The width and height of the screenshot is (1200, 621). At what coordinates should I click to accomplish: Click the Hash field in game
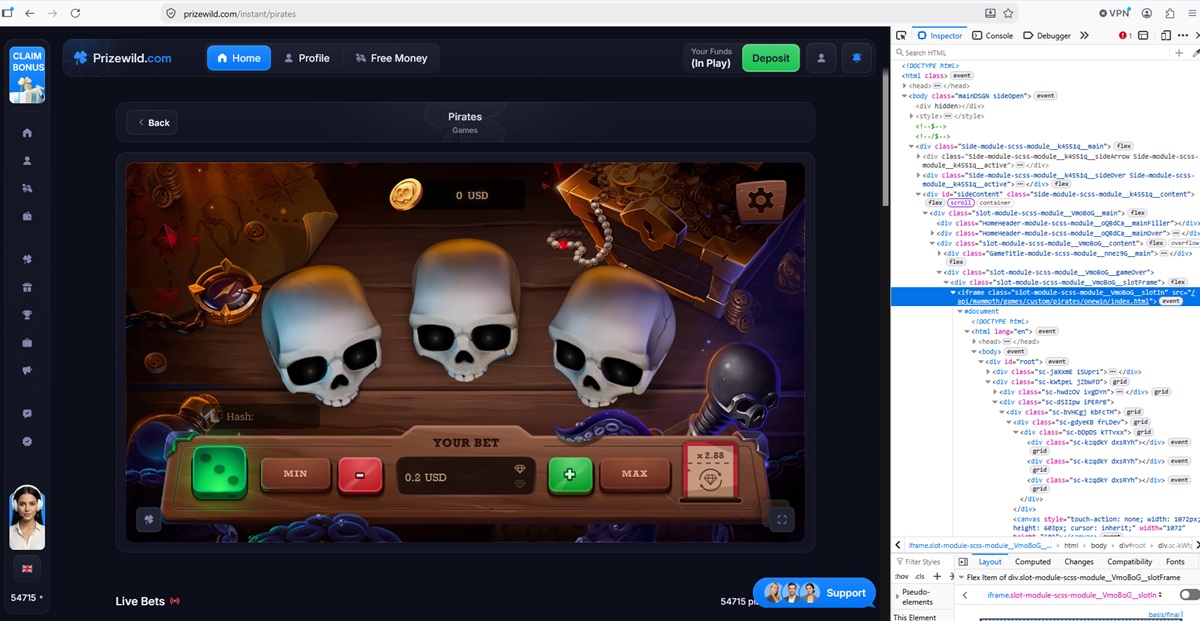click(x=262, y=416)
